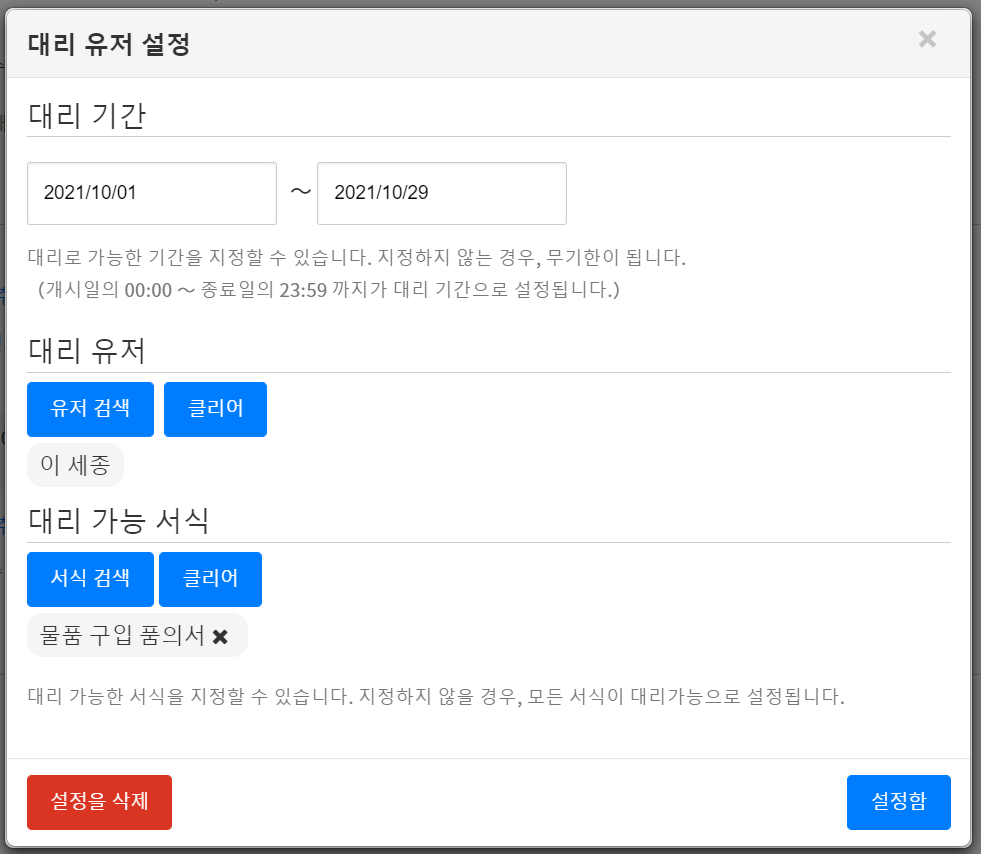Open the 유저 검색 user search
Screen dimensions: 981x854
(90, 409)
